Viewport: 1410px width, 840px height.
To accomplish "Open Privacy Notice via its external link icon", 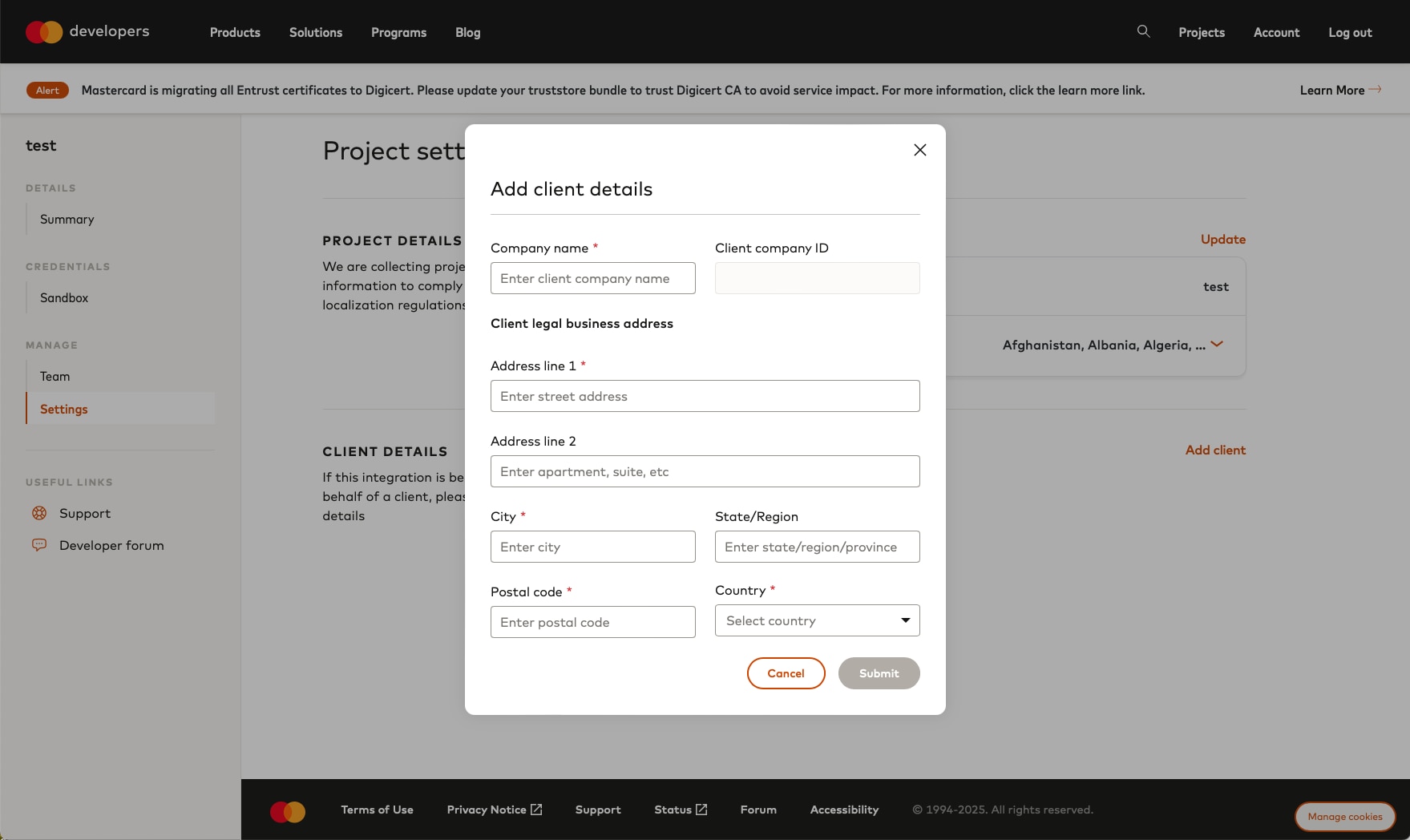I will (535, 810).
